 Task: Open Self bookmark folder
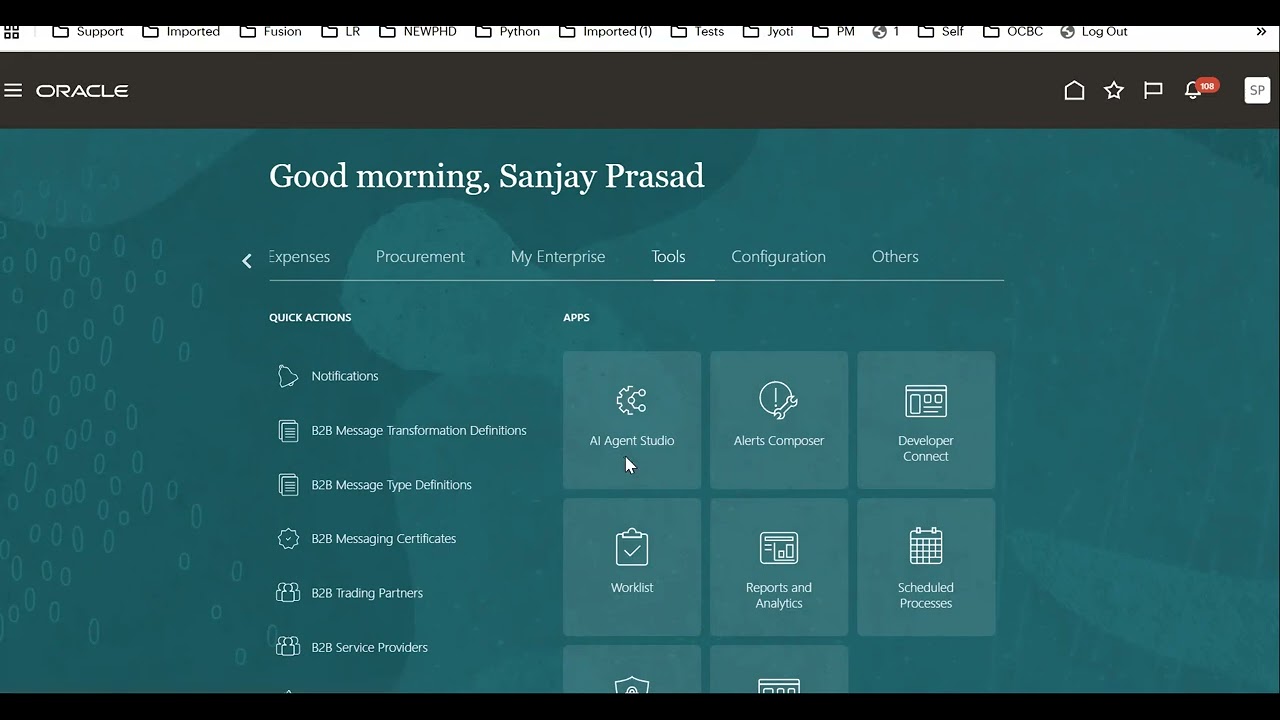pos(941,32)
